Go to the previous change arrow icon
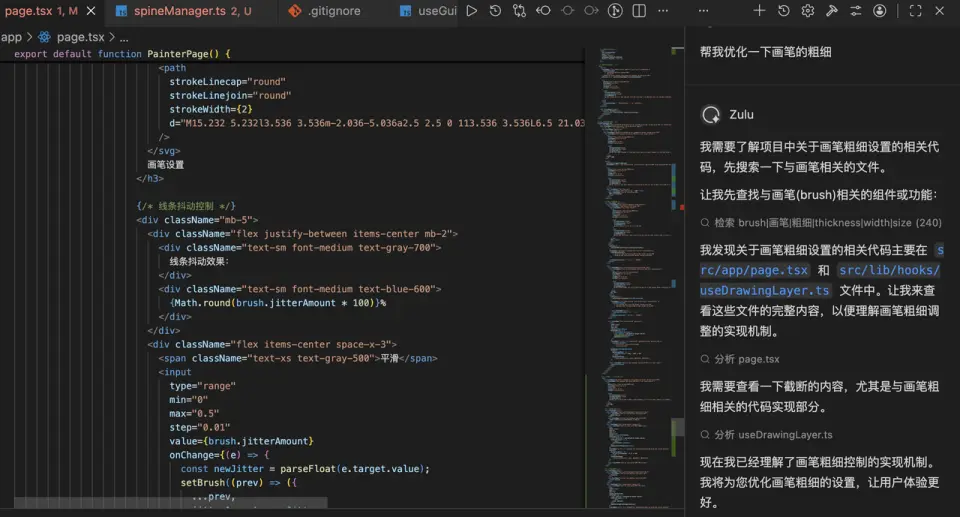Viewport: 960px width, 517px height. [x=544, y=11]
